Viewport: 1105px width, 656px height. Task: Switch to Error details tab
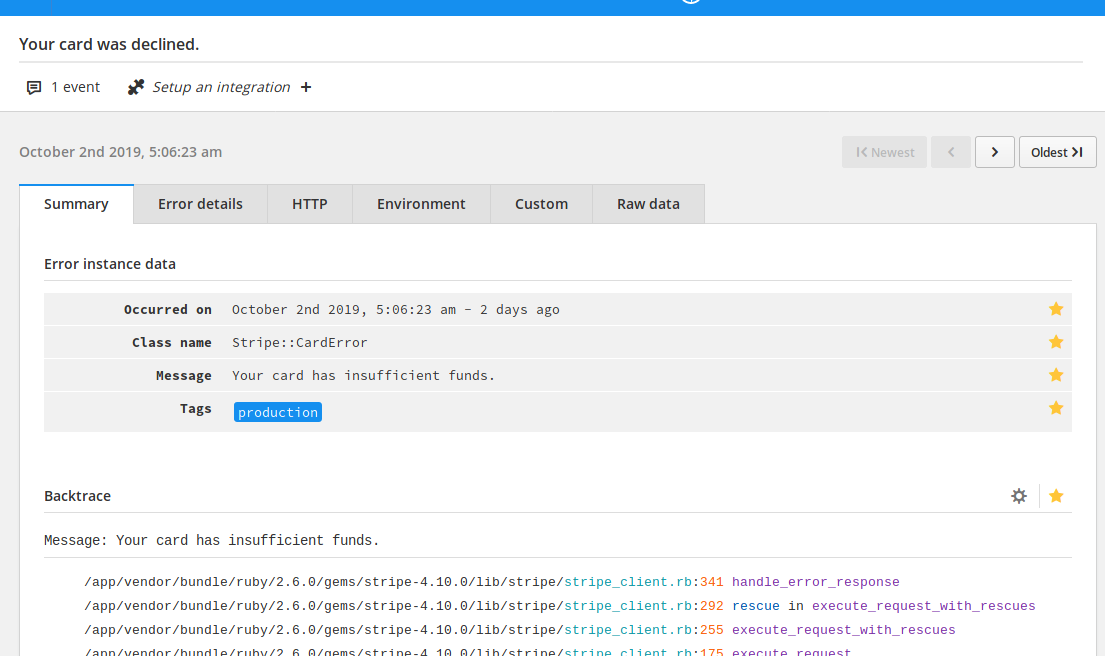click(x=200, y=204)
